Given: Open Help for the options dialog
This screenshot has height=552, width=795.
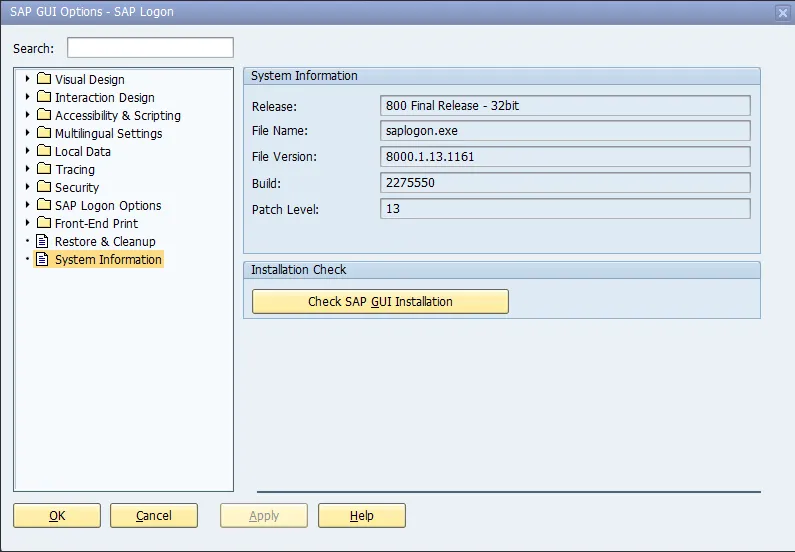Looking at the screenshot, I should (x=361, y=515).
